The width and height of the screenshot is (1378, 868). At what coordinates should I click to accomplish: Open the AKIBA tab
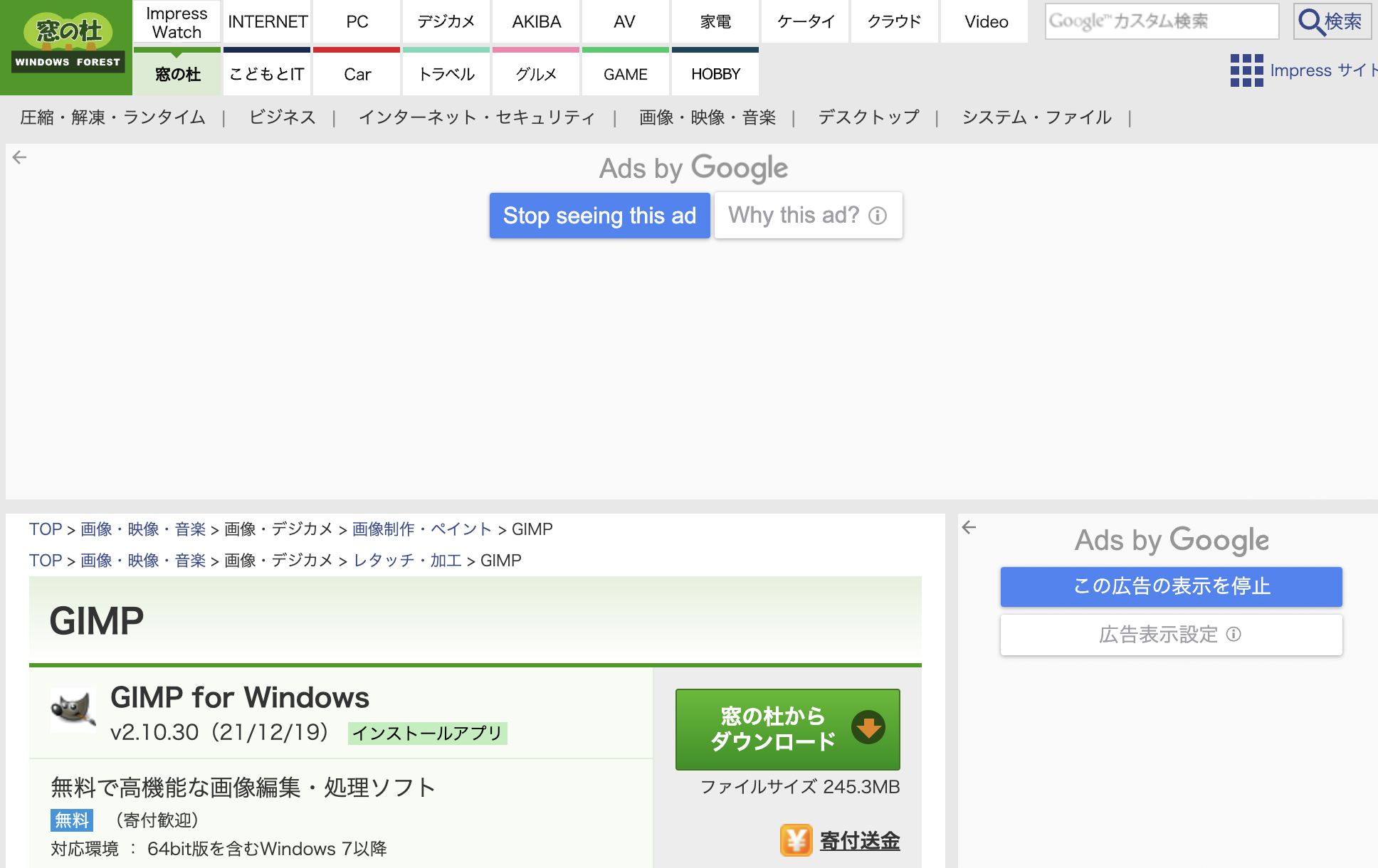coord(536,22)
